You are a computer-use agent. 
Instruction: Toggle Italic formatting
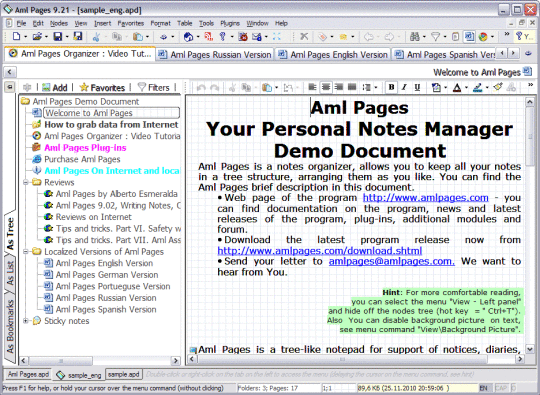[x=404, y=87]
